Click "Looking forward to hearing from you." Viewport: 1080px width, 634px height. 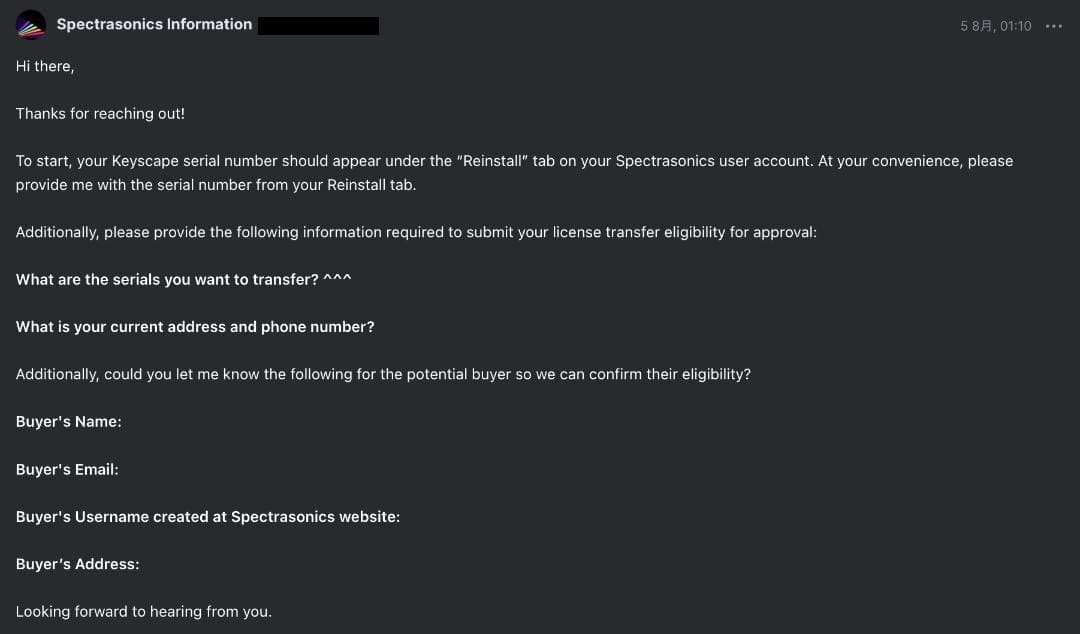(143, 611)
